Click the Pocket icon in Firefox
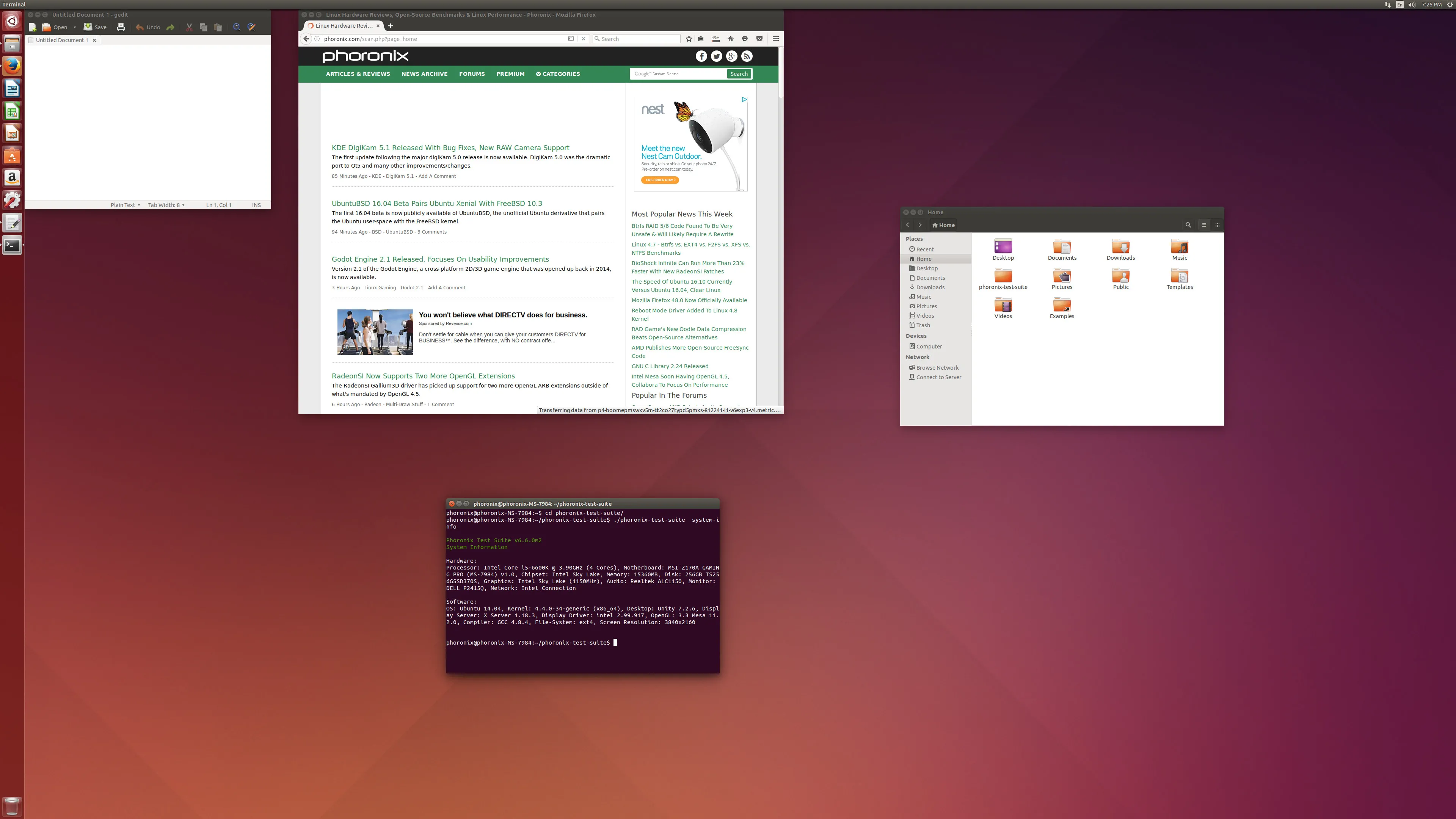The width and height of the screenshot is (1456, 819). (x=759, y=39)
